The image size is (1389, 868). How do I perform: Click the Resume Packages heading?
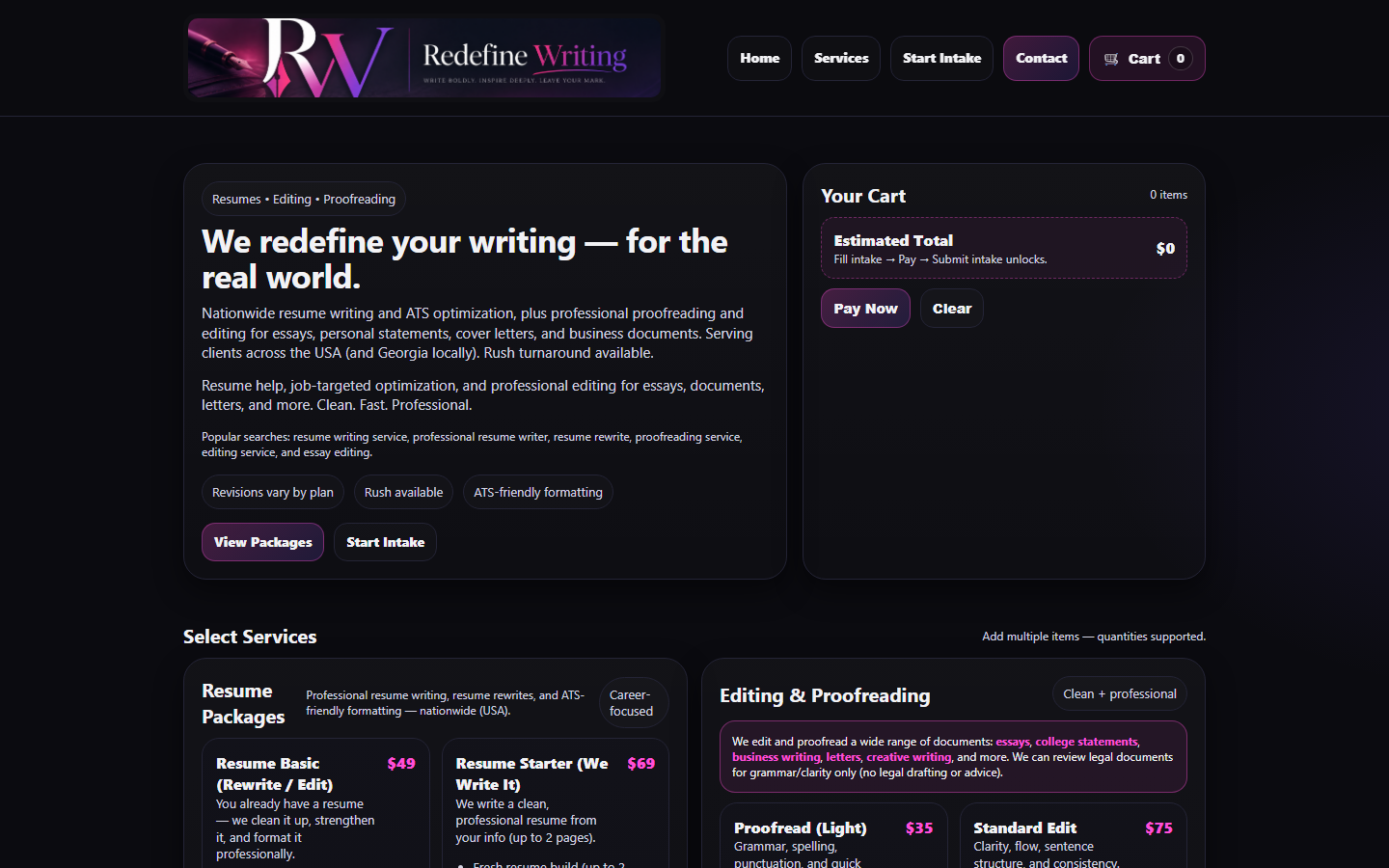(x=243, y=703)
